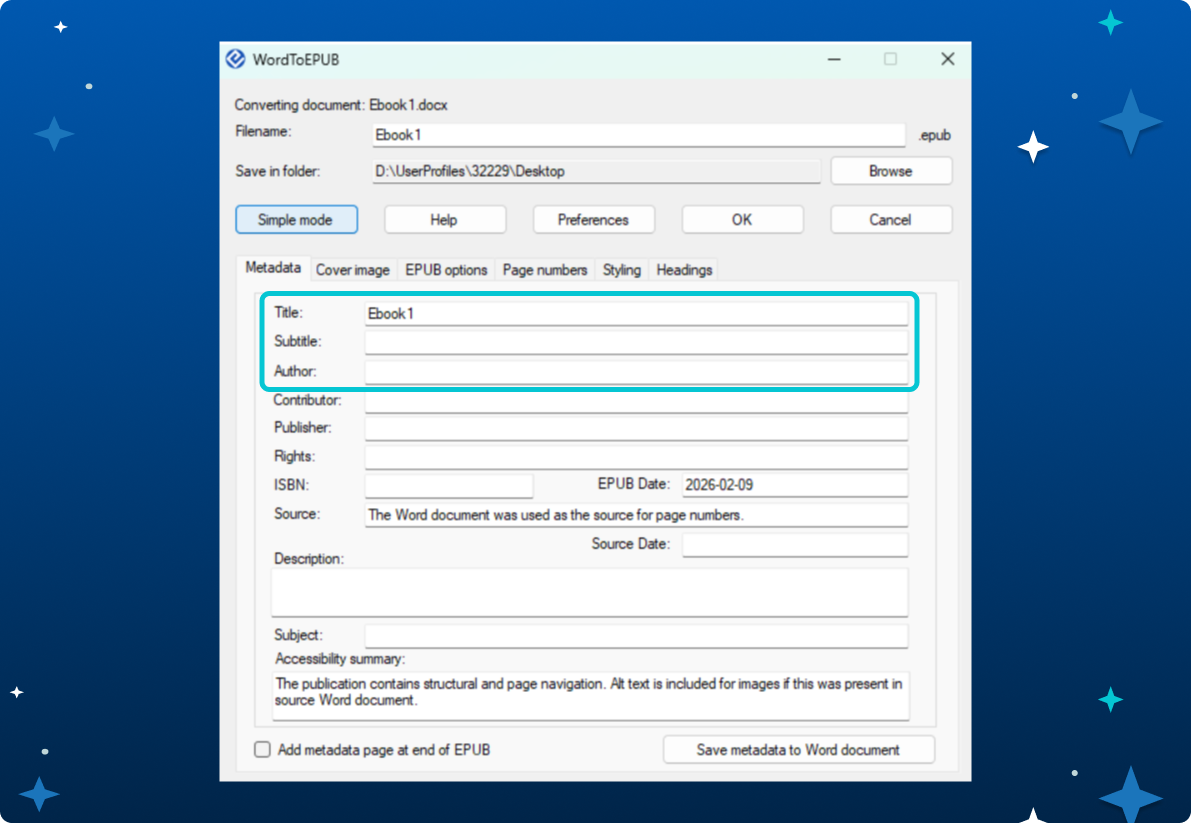Click the Simple mode button
1191x823 pixels.
coord(296,220)
